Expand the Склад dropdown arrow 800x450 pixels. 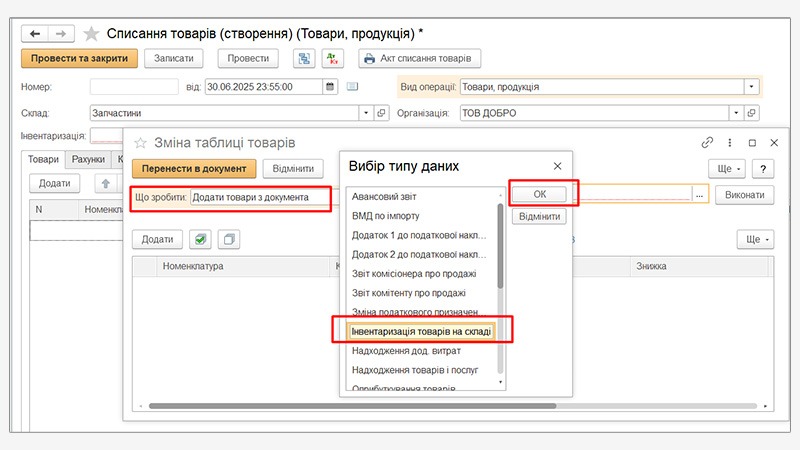tap(366, 113)
